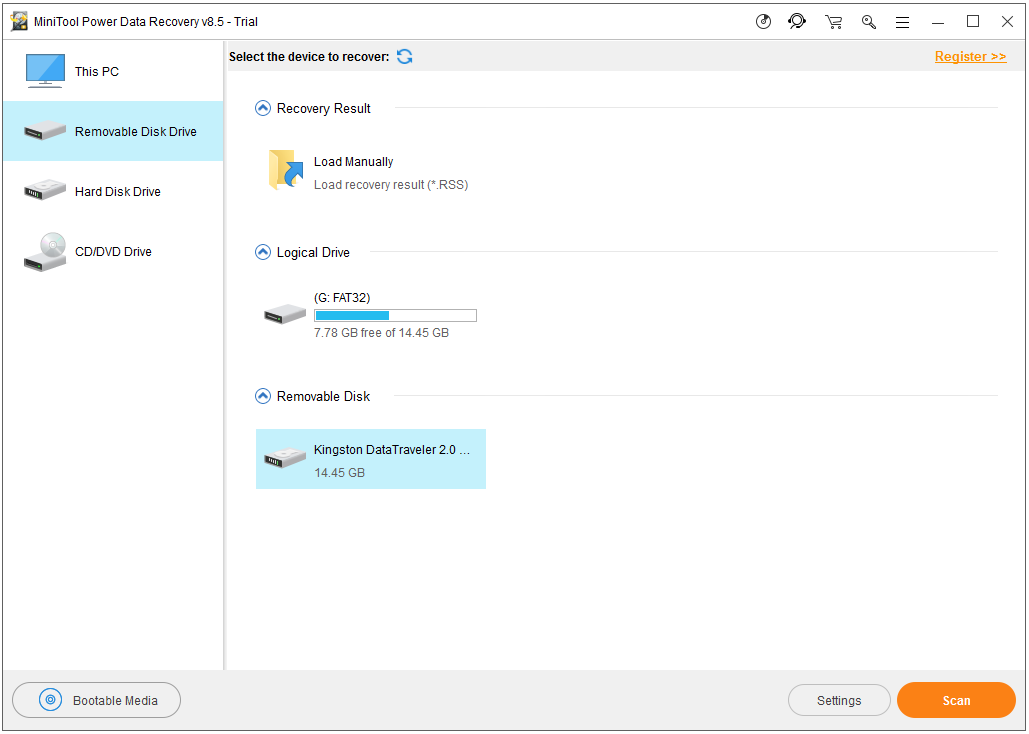The image size is (1029, 734).
Task: Click the Hard Disk Drive icon
Action: pos(45,190)
